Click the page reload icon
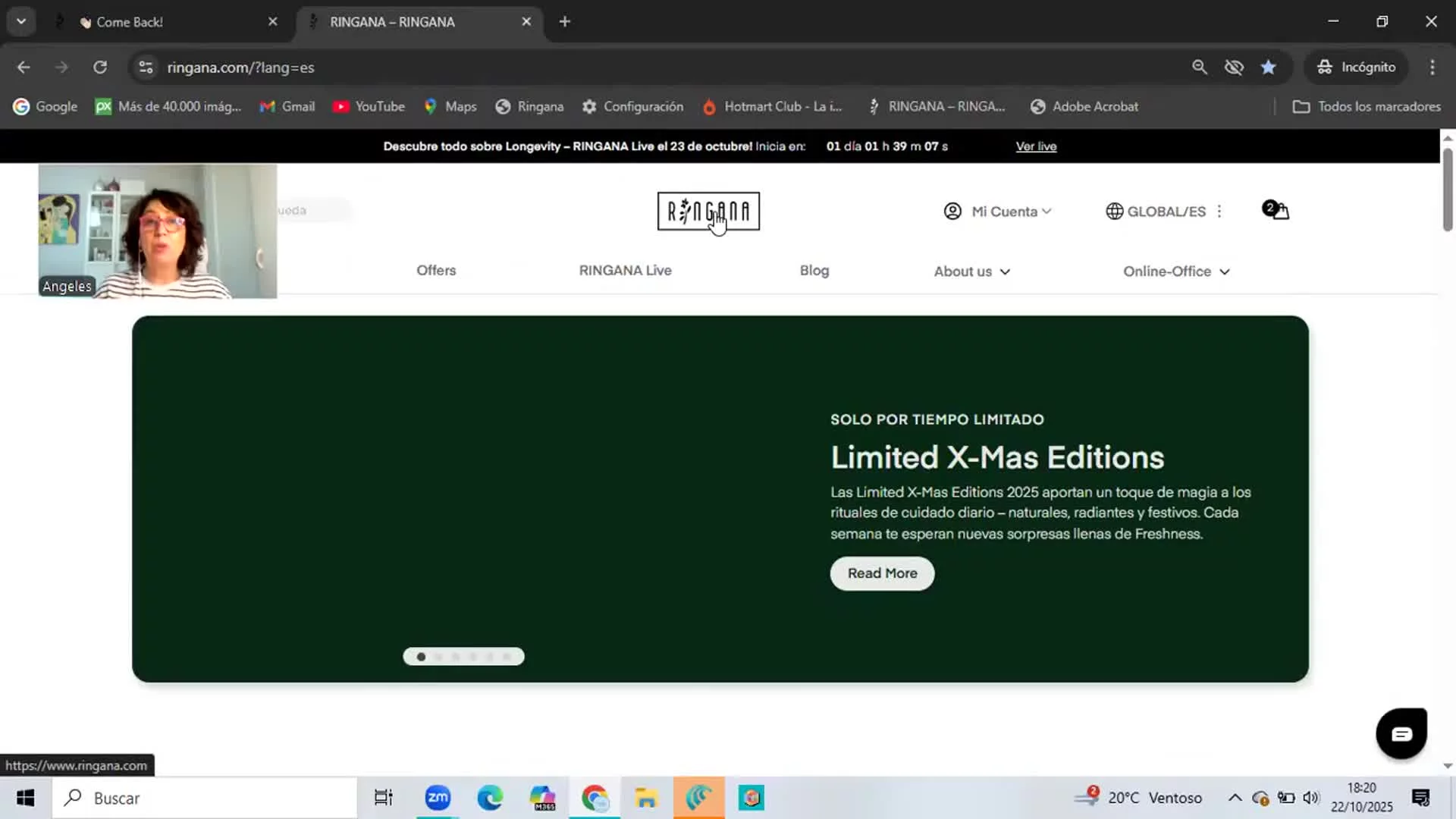The image size is (1456, 819). 100,67
